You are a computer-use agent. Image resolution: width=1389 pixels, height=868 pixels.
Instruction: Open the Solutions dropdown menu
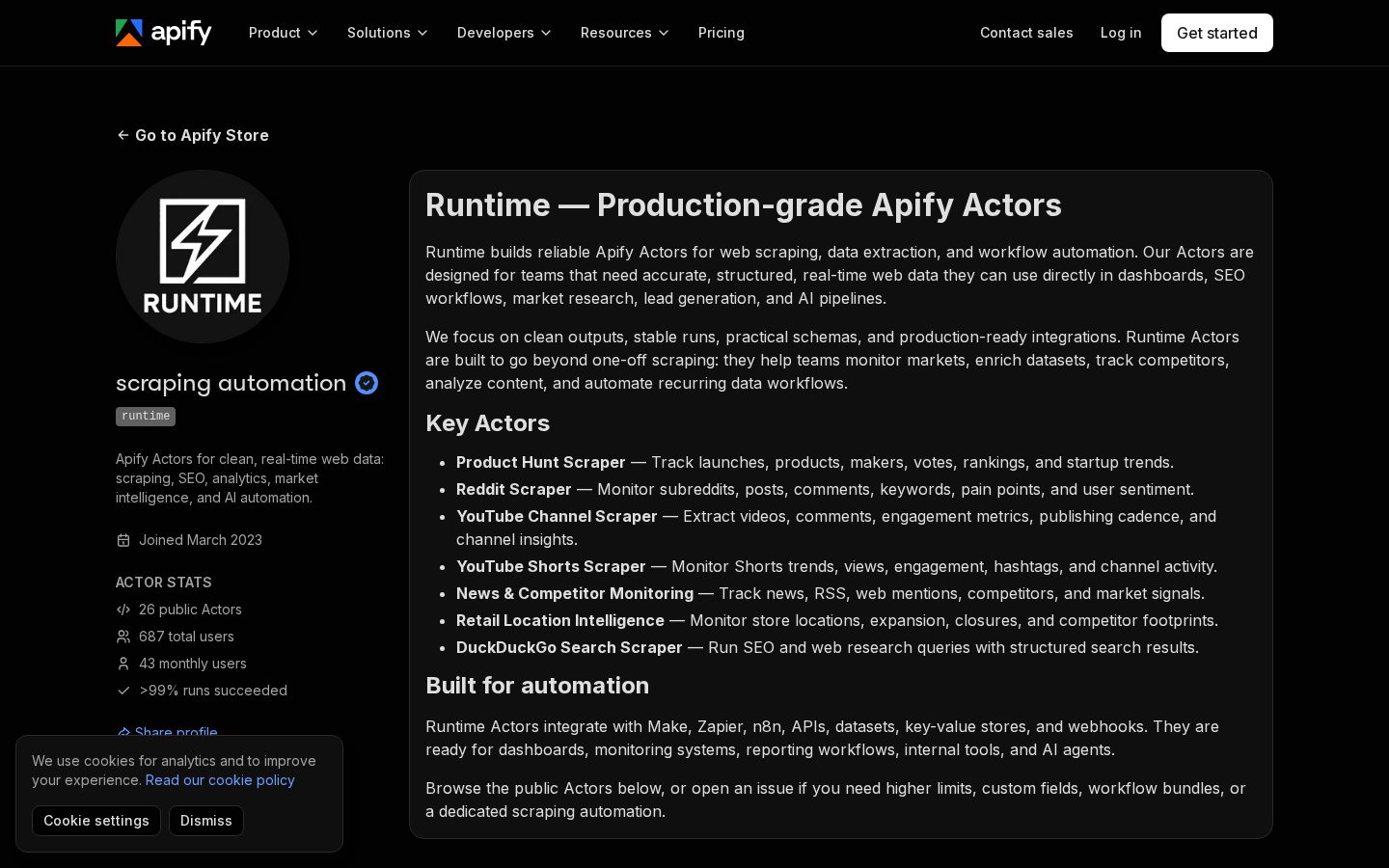pyautogui.click(x=388, y=33)
